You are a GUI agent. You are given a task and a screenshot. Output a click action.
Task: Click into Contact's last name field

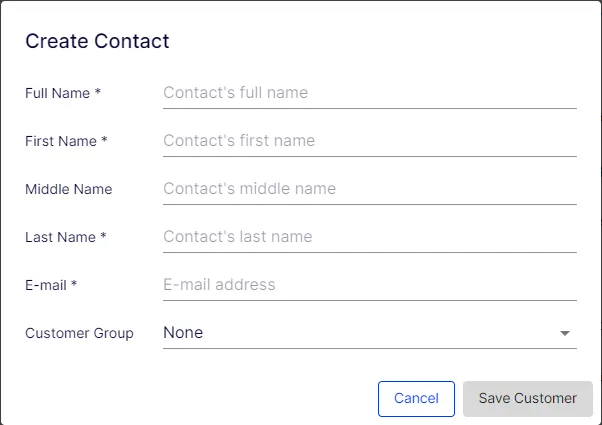(370, 237)
